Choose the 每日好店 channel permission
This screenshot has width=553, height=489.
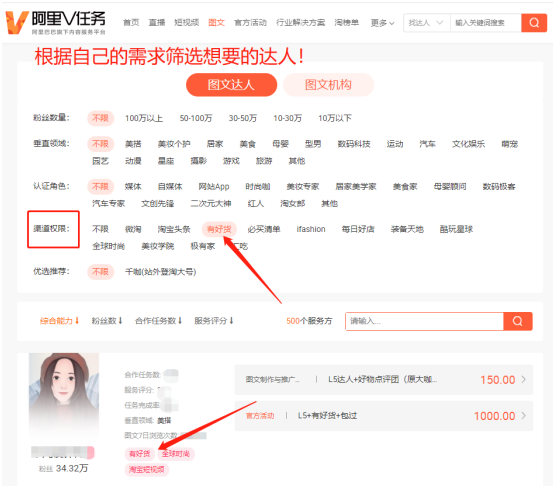(x=358, y=229)
